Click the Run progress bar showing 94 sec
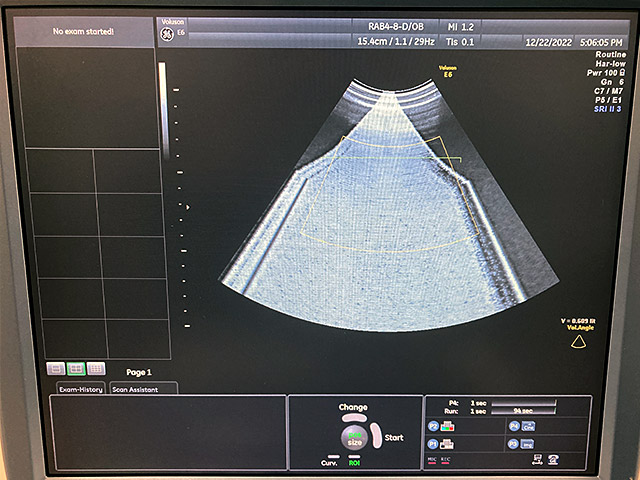 coord(522,411)
